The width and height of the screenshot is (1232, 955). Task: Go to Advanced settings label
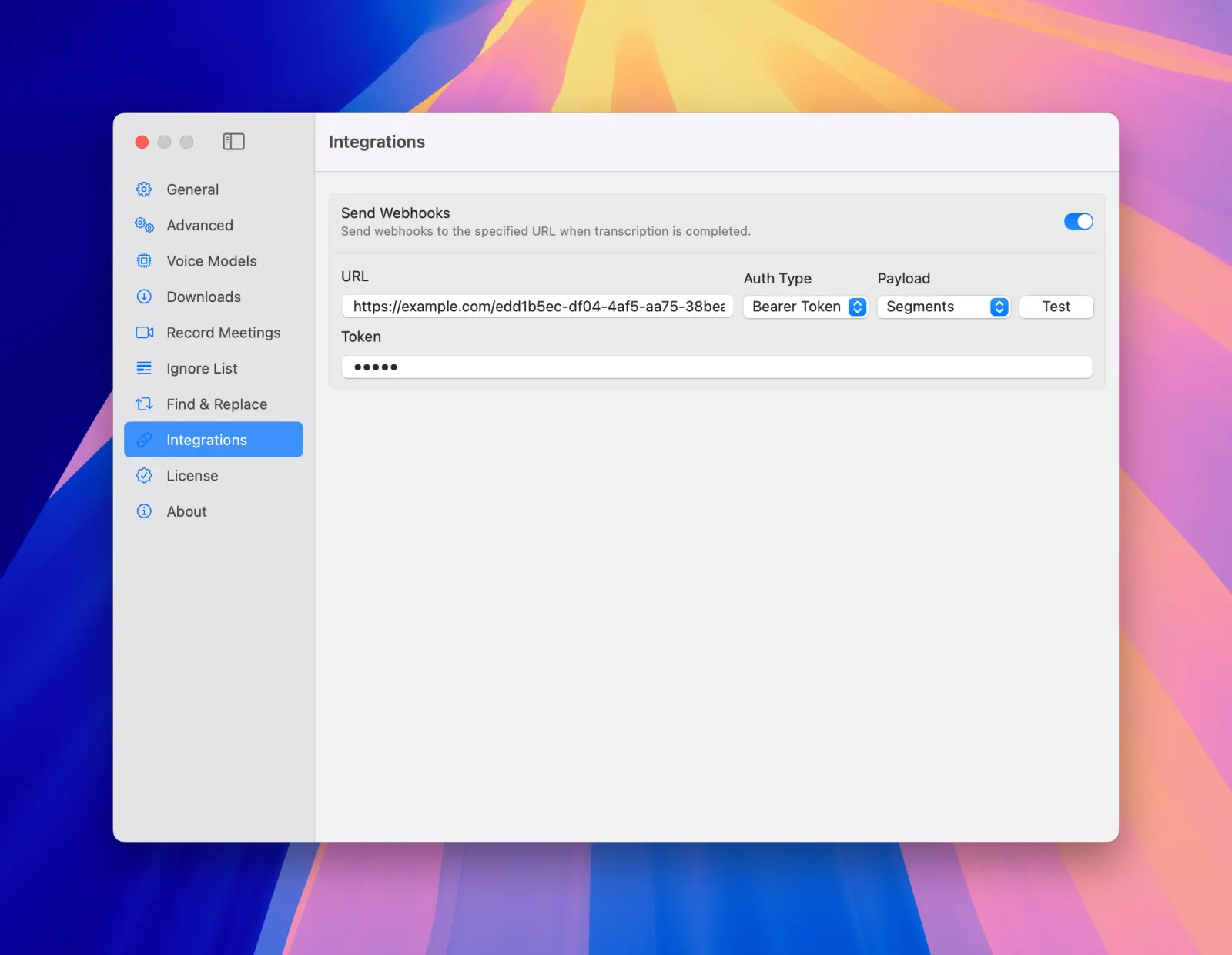tap(199, 225)
